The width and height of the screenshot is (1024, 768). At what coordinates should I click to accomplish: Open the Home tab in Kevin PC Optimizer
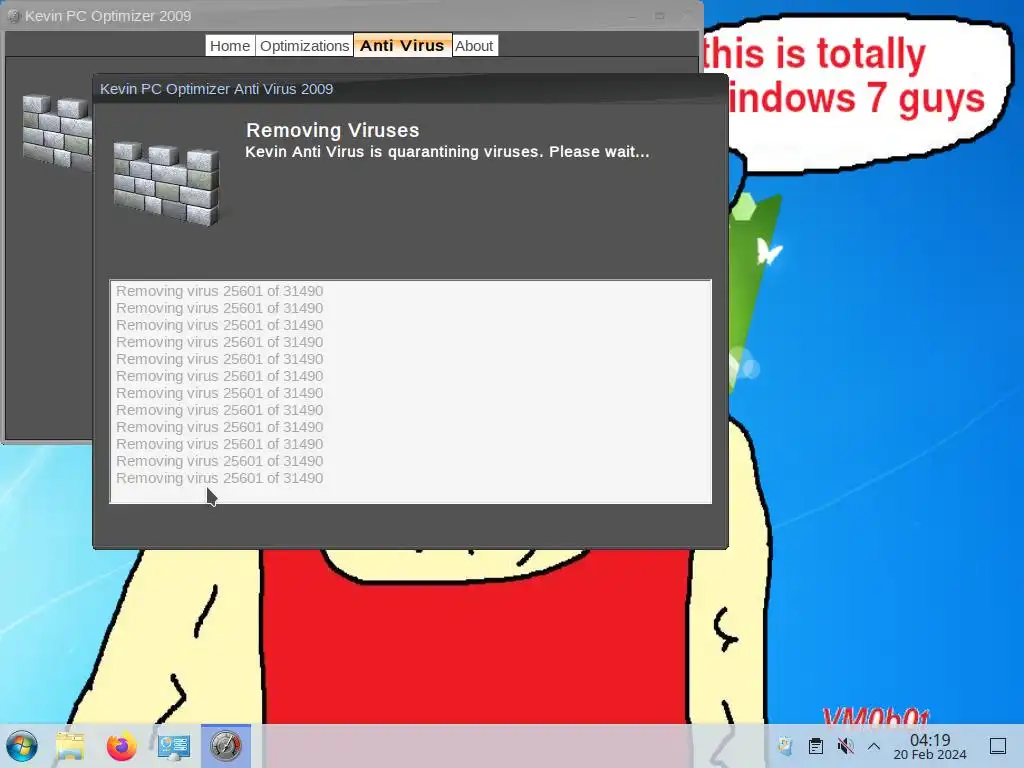(x=230, y=46)
